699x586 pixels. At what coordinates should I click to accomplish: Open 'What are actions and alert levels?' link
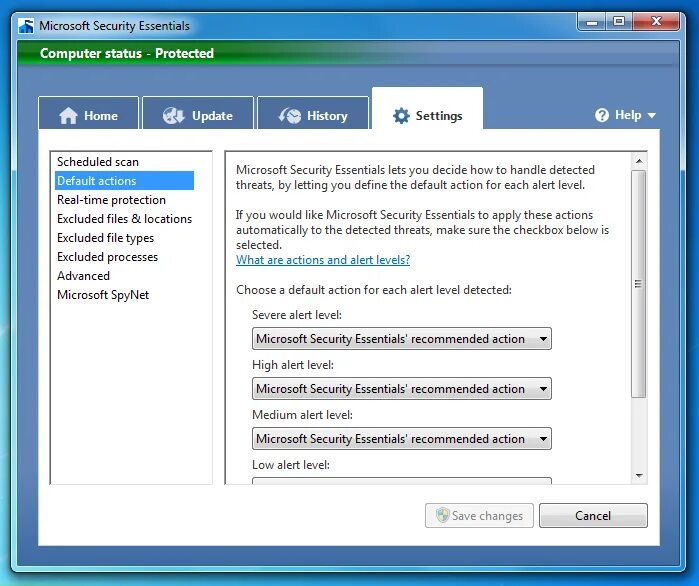point(323,260)
